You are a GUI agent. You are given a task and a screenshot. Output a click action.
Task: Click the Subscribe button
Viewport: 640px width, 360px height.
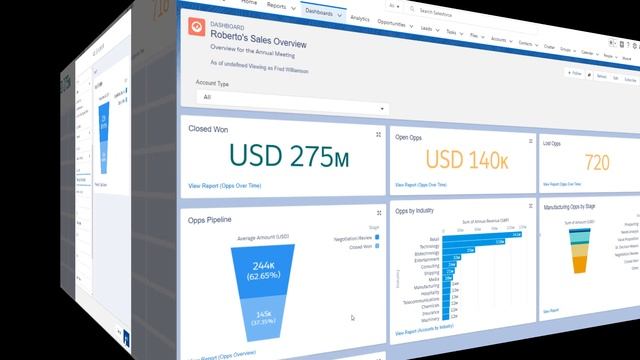click(630, 80)
